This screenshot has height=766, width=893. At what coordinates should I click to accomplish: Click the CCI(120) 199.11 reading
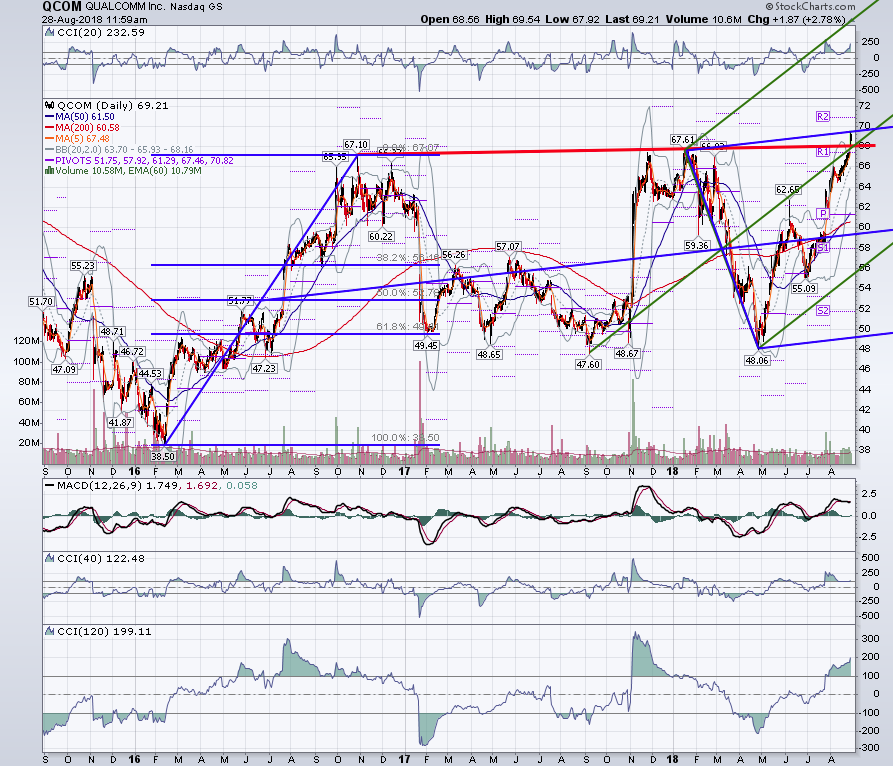click(x=104, y=632)
